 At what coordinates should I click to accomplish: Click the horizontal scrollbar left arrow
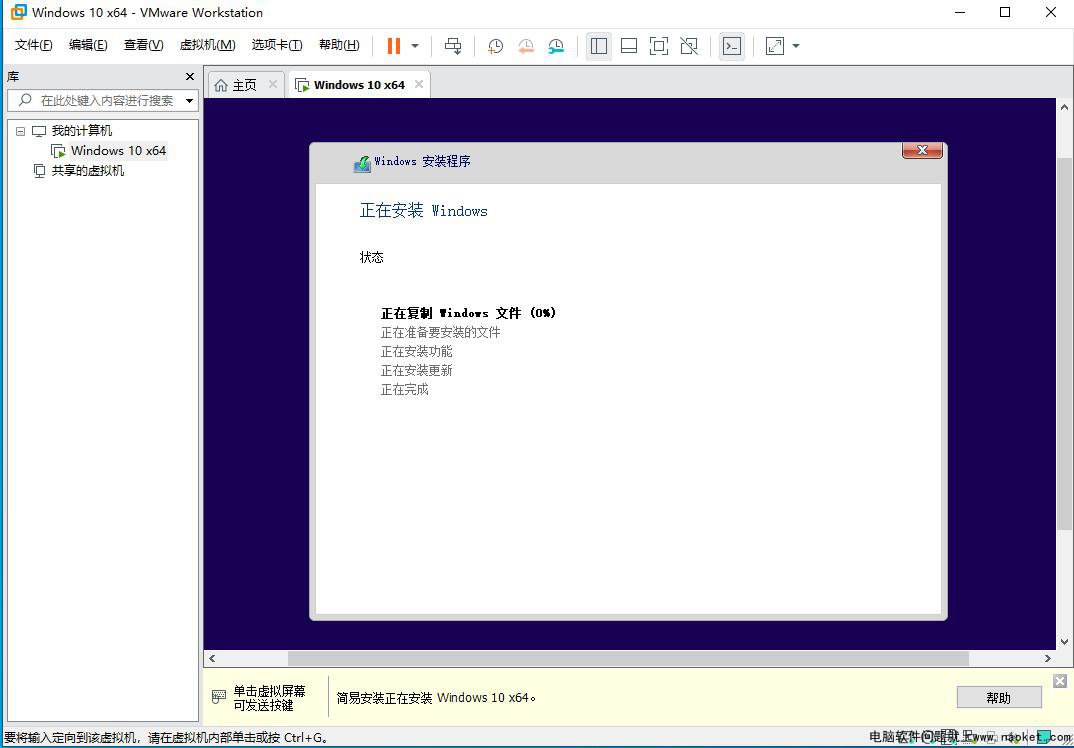point(212,658)
